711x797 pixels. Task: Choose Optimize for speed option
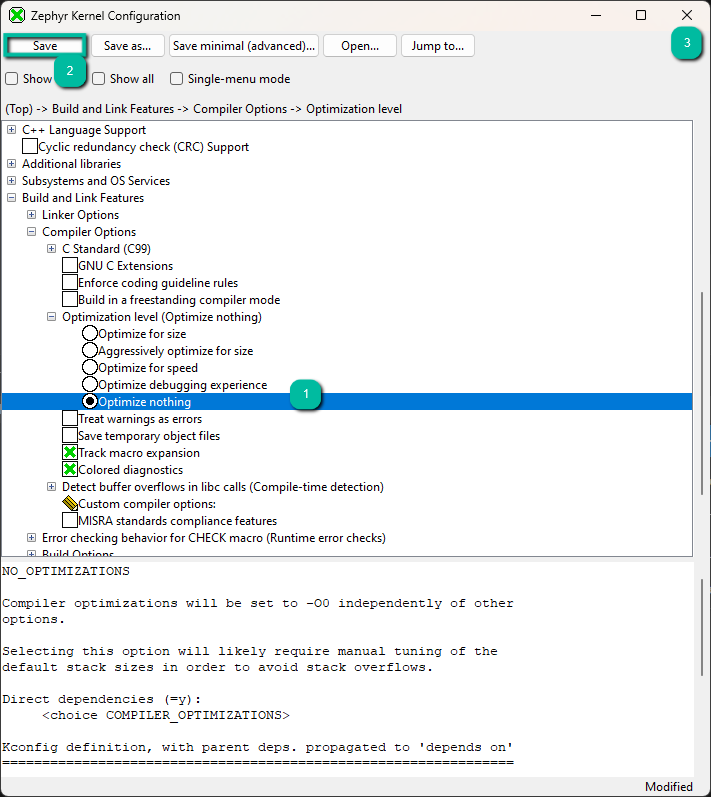pos(90,368)
